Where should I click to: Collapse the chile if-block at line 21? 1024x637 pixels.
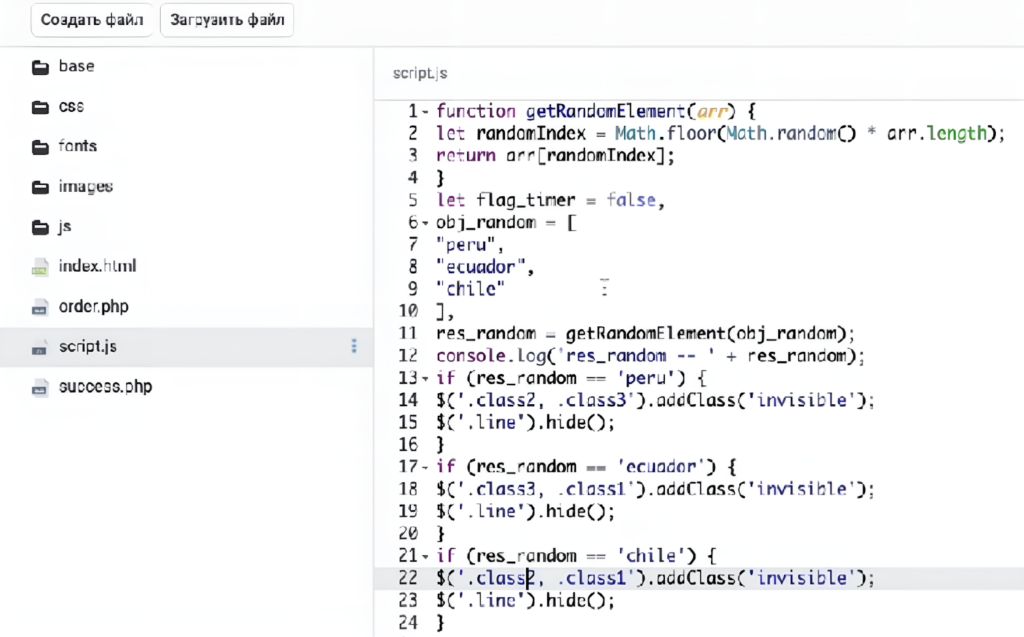pos(425,555)
